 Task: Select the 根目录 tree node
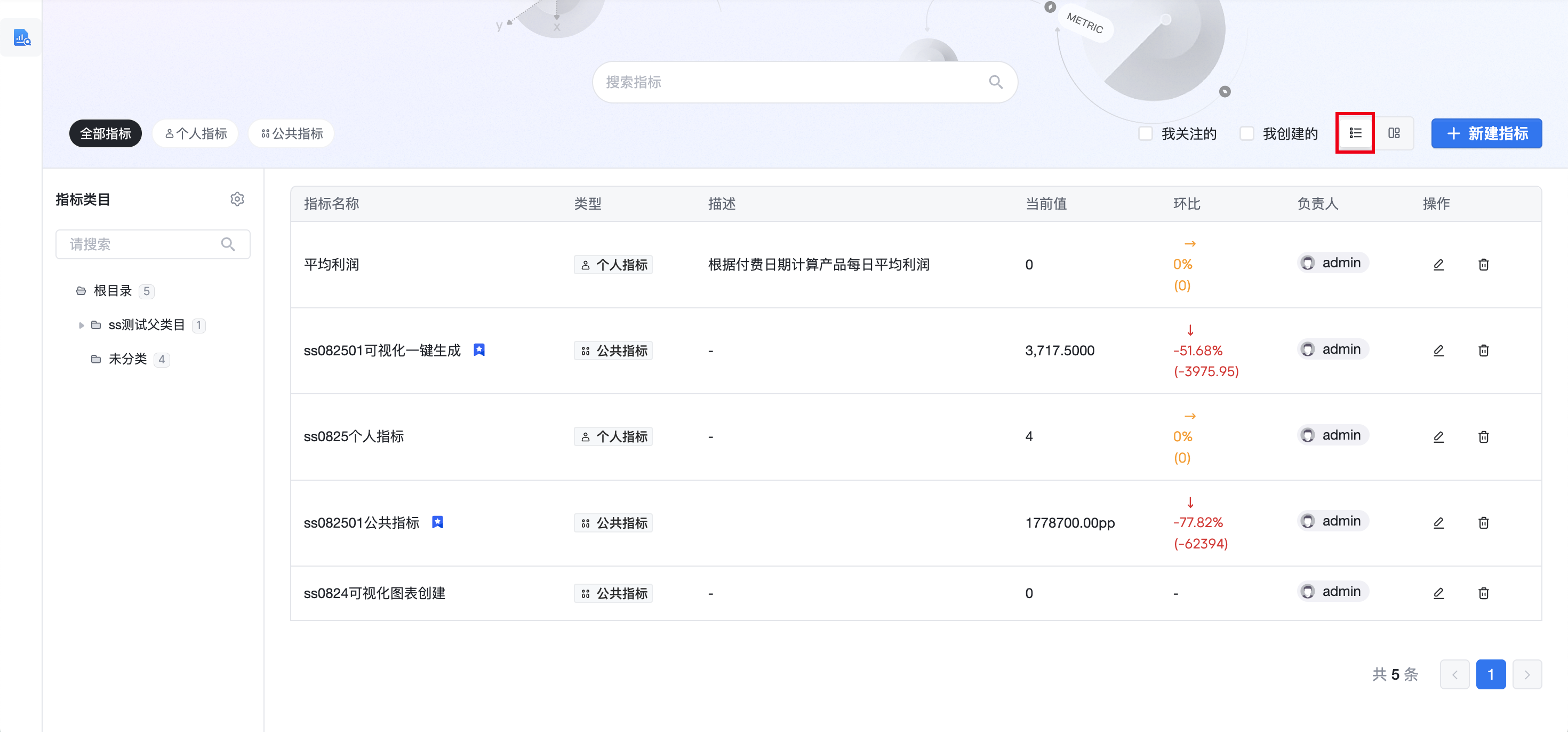[x=113, y=290]
